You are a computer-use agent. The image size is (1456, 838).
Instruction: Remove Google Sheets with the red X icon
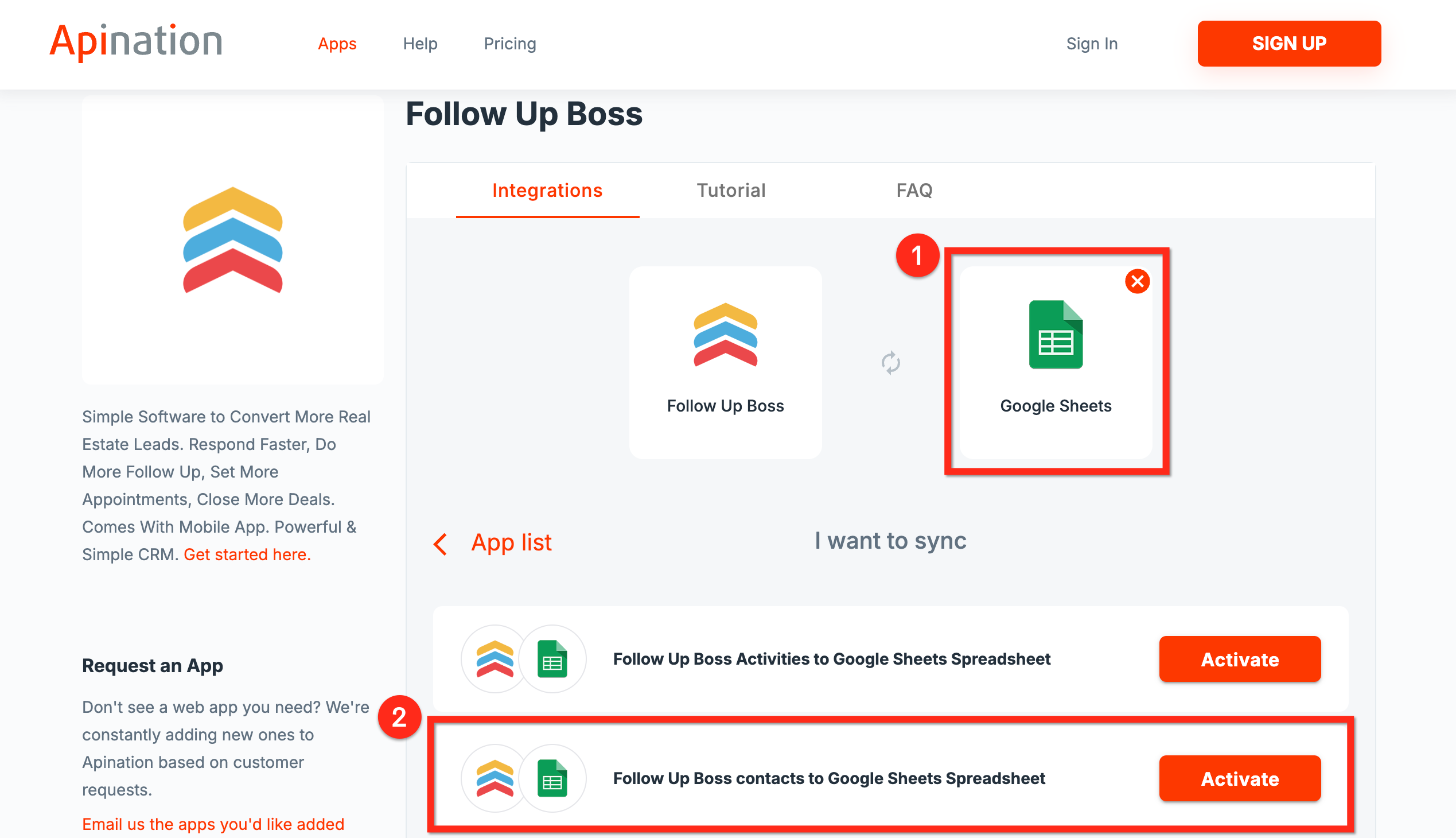coord(1136,281)
